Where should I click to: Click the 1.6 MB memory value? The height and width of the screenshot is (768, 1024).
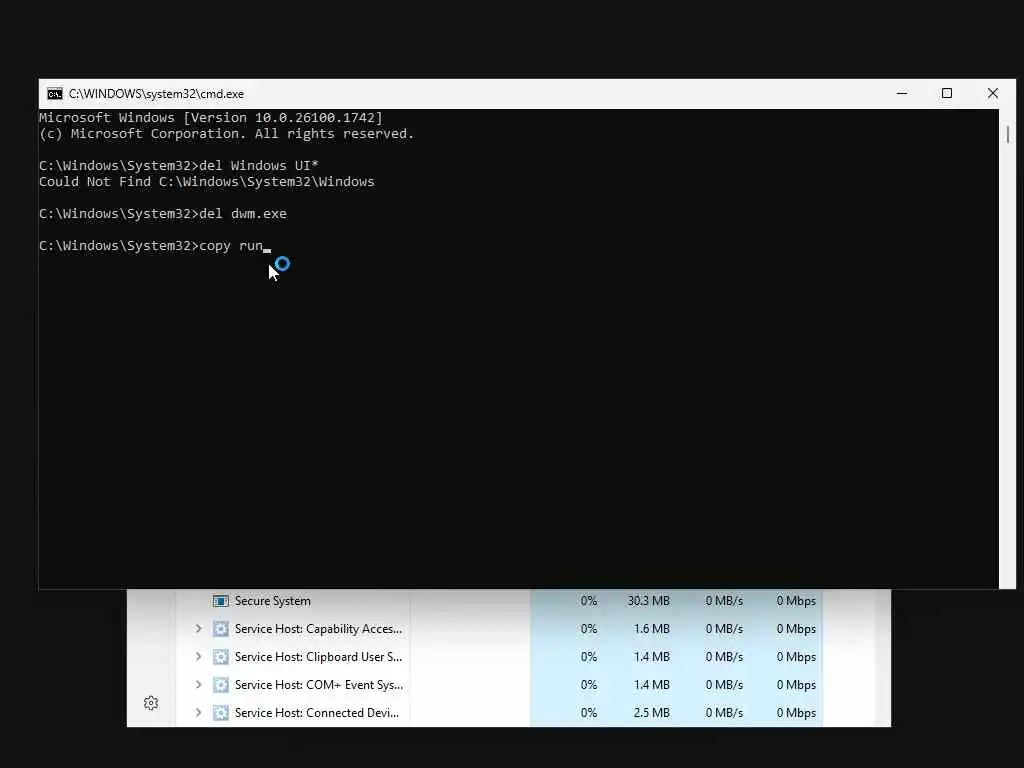click(x=652, y=629)
